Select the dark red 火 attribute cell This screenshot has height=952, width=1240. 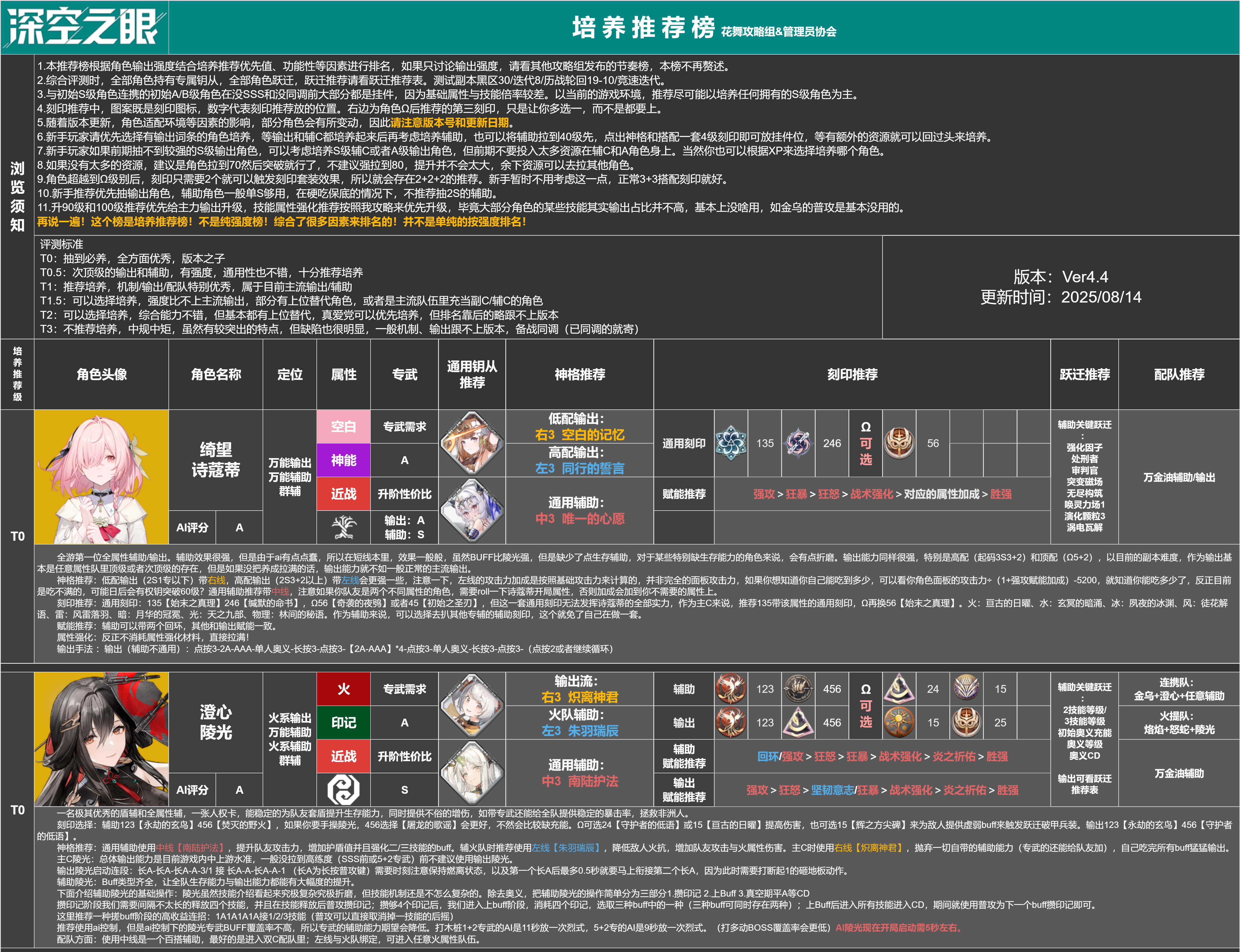343,688
